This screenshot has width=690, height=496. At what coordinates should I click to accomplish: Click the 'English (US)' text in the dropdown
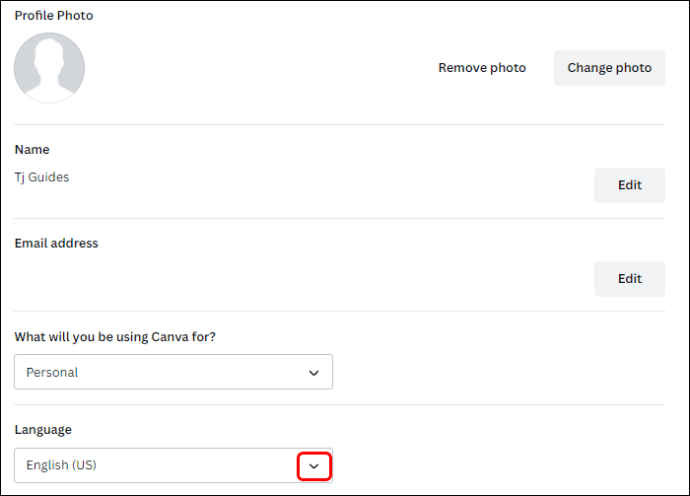pyautogui.click(x=61, y=465)
